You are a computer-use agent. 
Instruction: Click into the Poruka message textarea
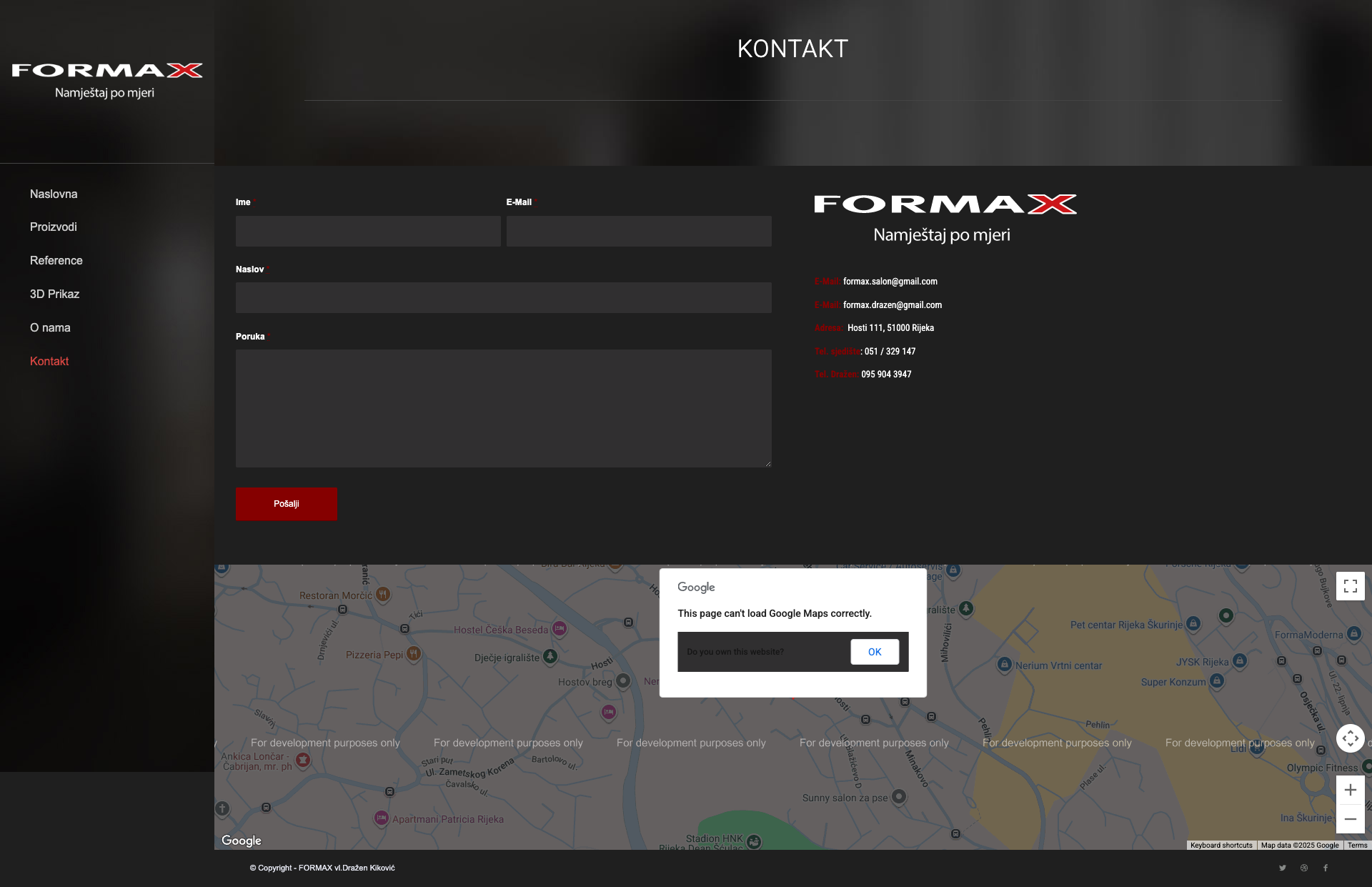(x=503, y=408)
